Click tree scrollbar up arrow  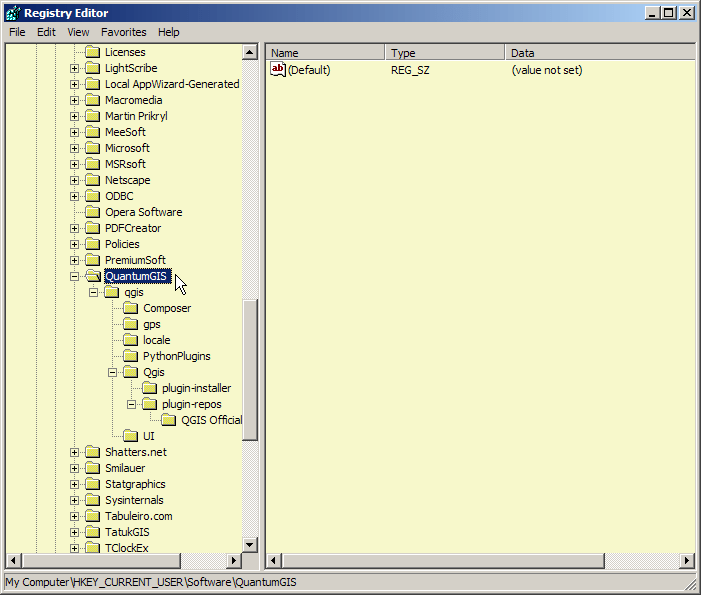point(250,52)
